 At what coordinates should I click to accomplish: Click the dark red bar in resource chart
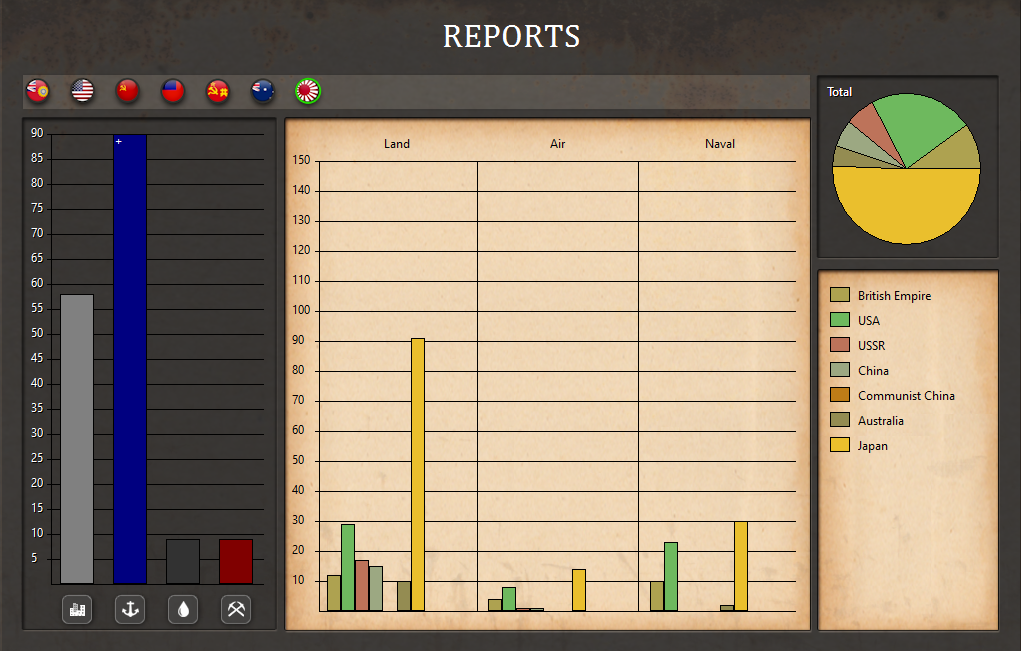coord(236,561)
